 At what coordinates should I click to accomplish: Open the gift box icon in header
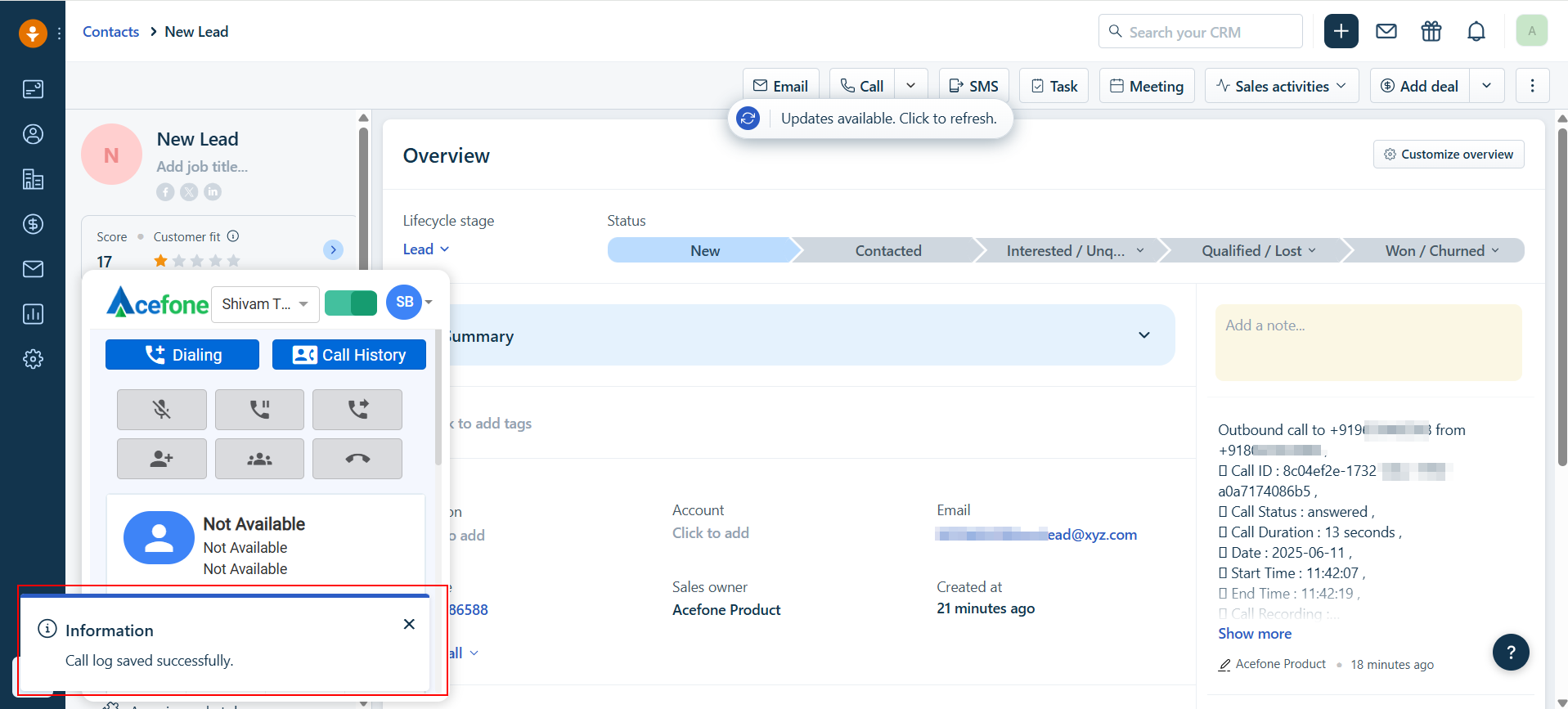click(x=1431, y=31)
